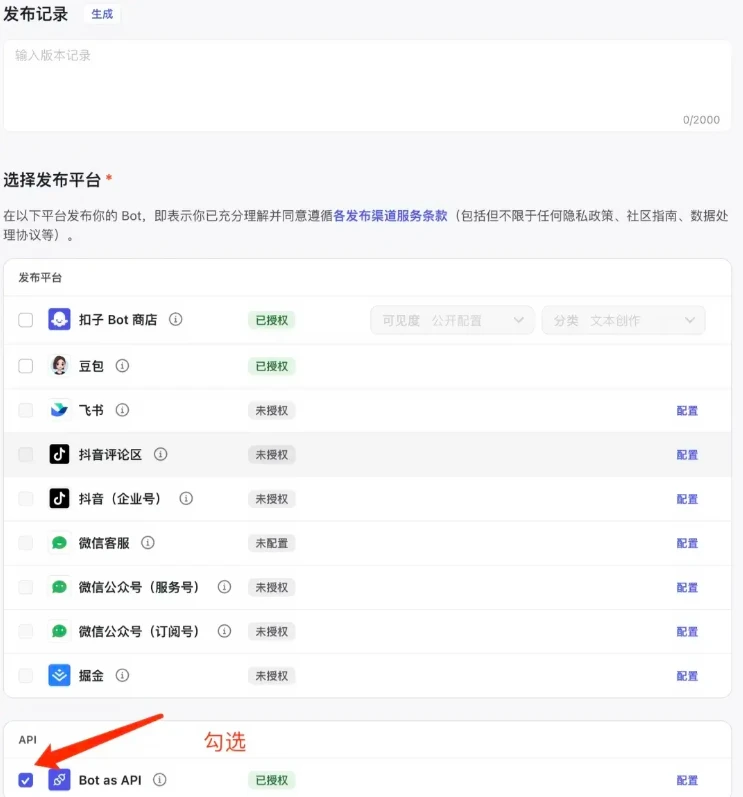Open info tooltip beside 抖音评论区

click(x=161, y=454)
